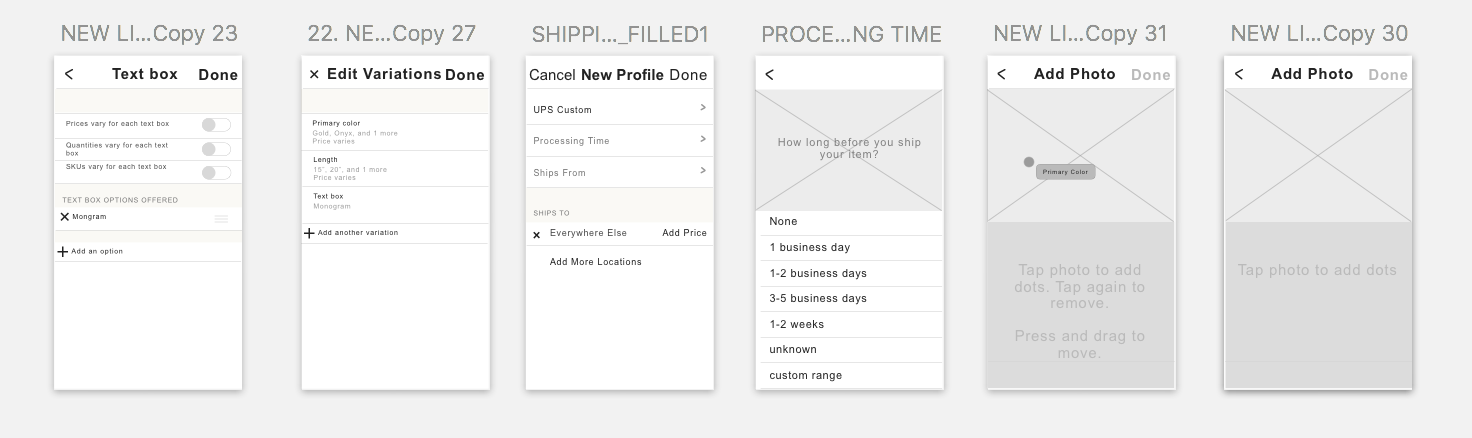This screenshot has width=1472, height=438.
Task: Click X icon in Edit Variations header
Action: point(314,74)
